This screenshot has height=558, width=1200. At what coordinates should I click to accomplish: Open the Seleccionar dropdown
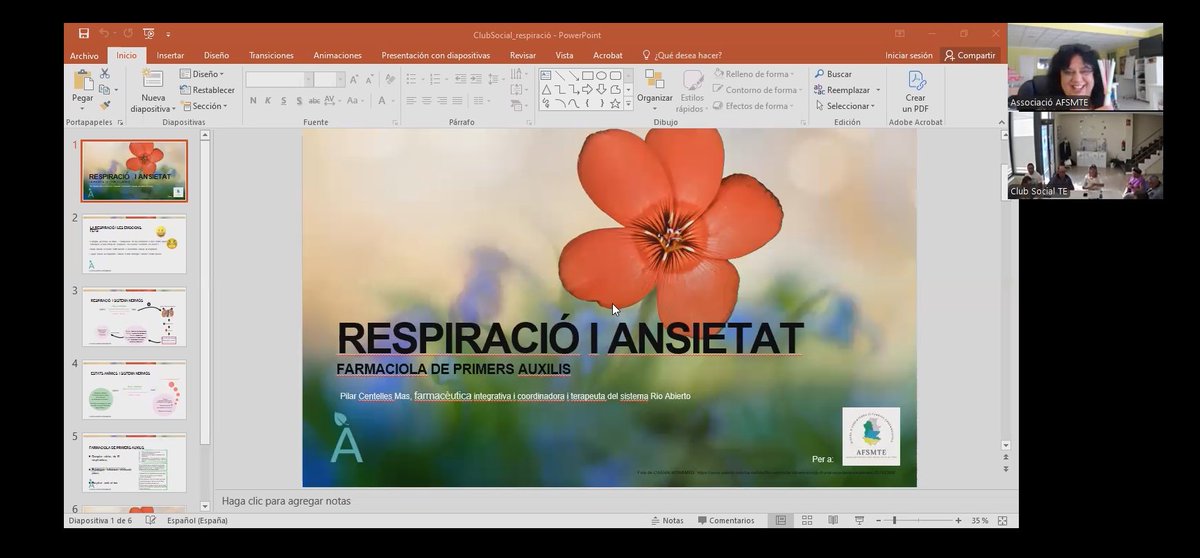pyautogui.click(x=843, y=106)
